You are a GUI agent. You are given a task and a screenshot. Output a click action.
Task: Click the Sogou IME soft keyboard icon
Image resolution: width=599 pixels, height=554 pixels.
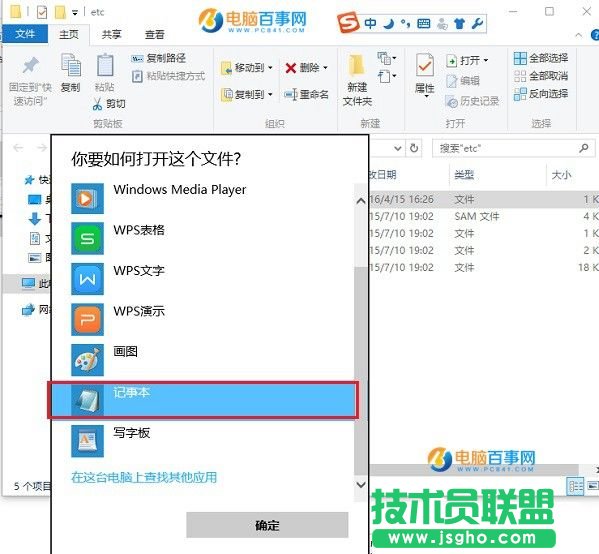423,24
